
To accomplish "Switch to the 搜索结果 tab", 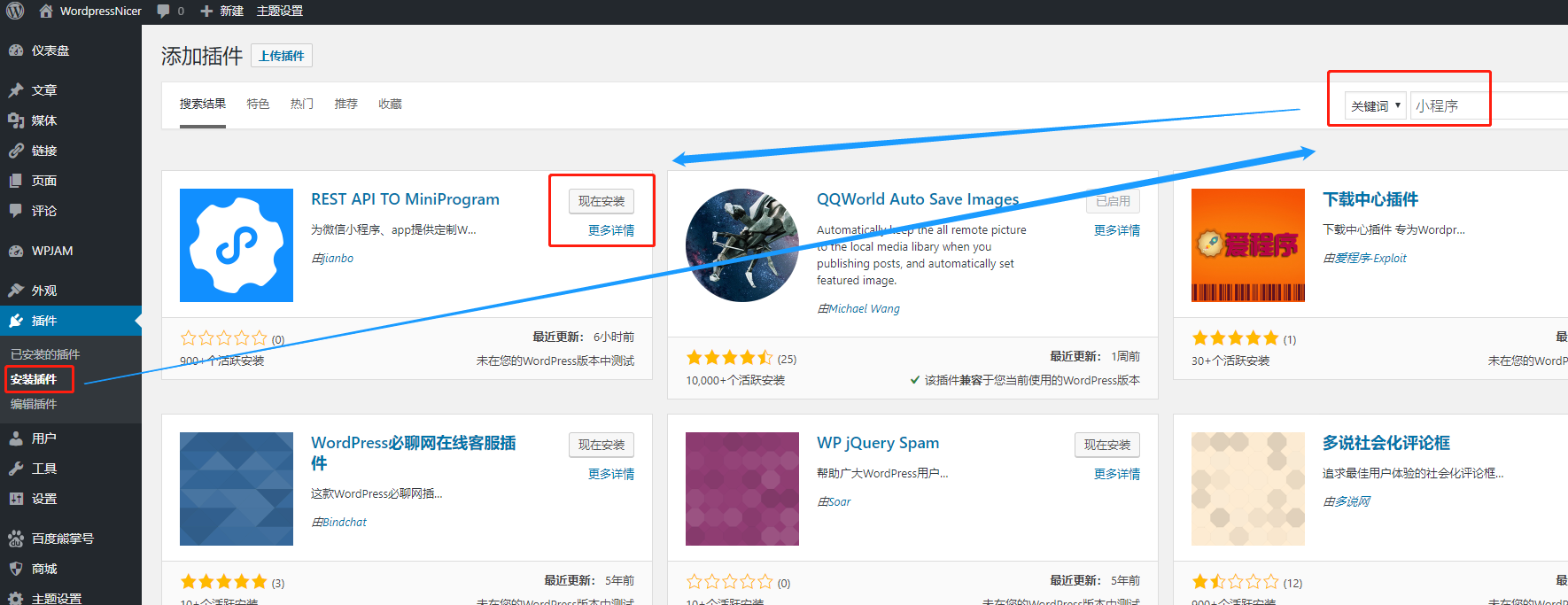I will (203, 105).
